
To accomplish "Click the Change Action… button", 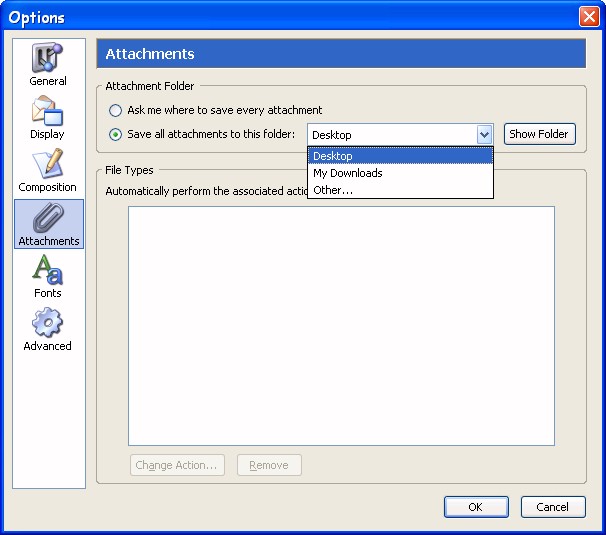I will pyautogui.click(x=177, y=465).
